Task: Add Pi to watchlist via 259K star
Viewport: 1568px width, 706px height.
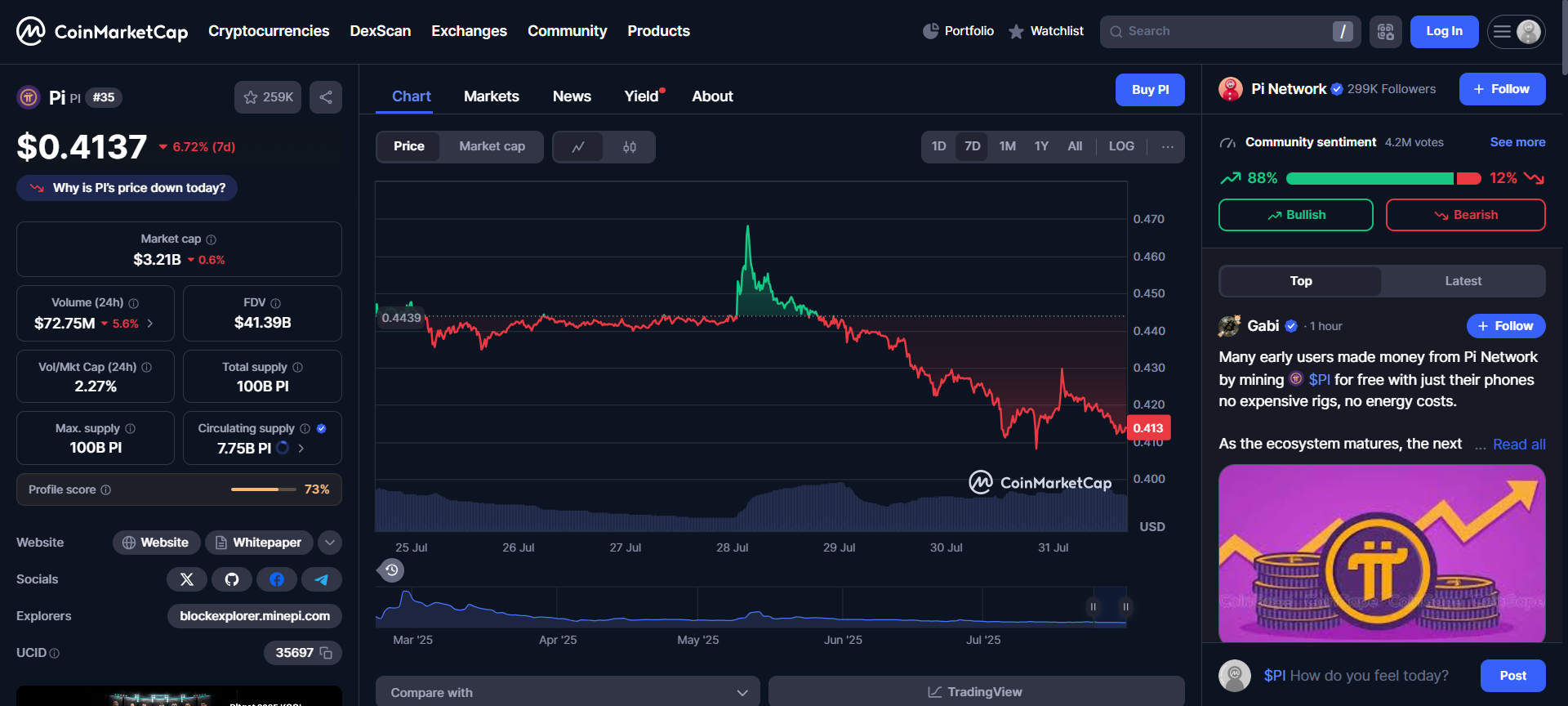Action: click(268, 97)
